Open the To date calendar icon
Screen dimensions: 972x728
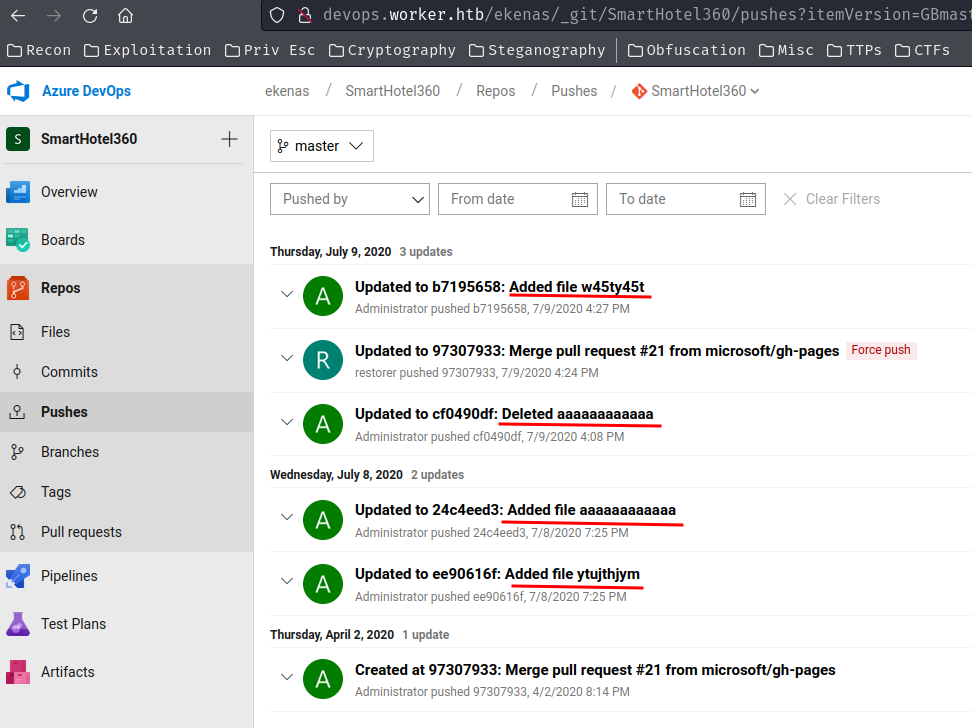point(748,199)
